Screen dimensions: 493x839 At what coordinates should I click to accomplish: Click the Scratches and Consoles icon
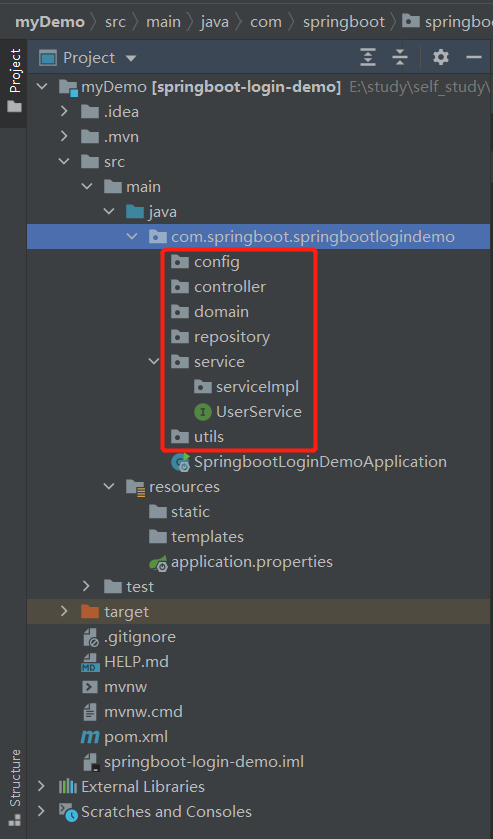pos(68,812)
